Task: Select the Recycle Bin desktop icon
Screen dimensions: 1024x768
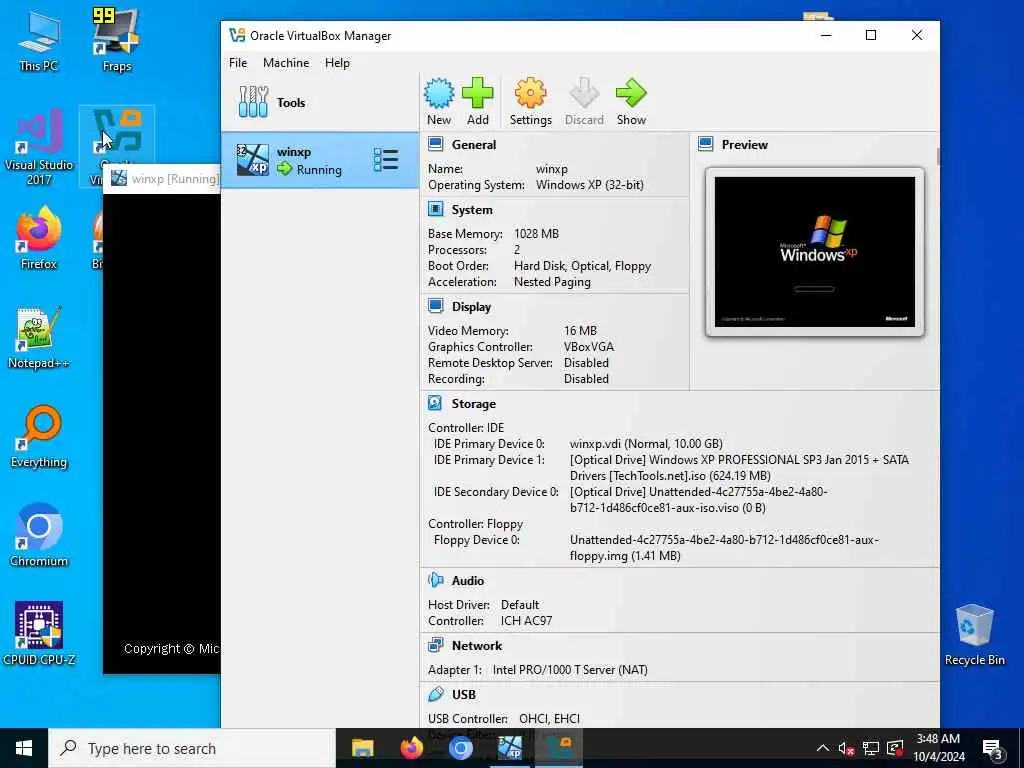Action: (974, 634)
